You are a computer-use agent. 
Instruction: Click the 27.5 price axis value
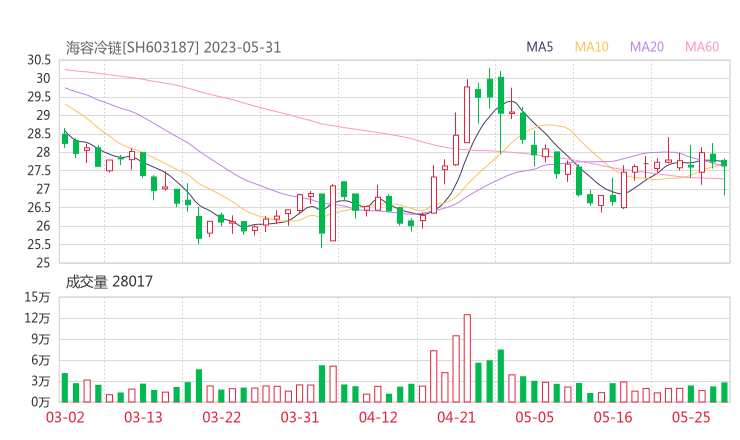click(39, 170)
